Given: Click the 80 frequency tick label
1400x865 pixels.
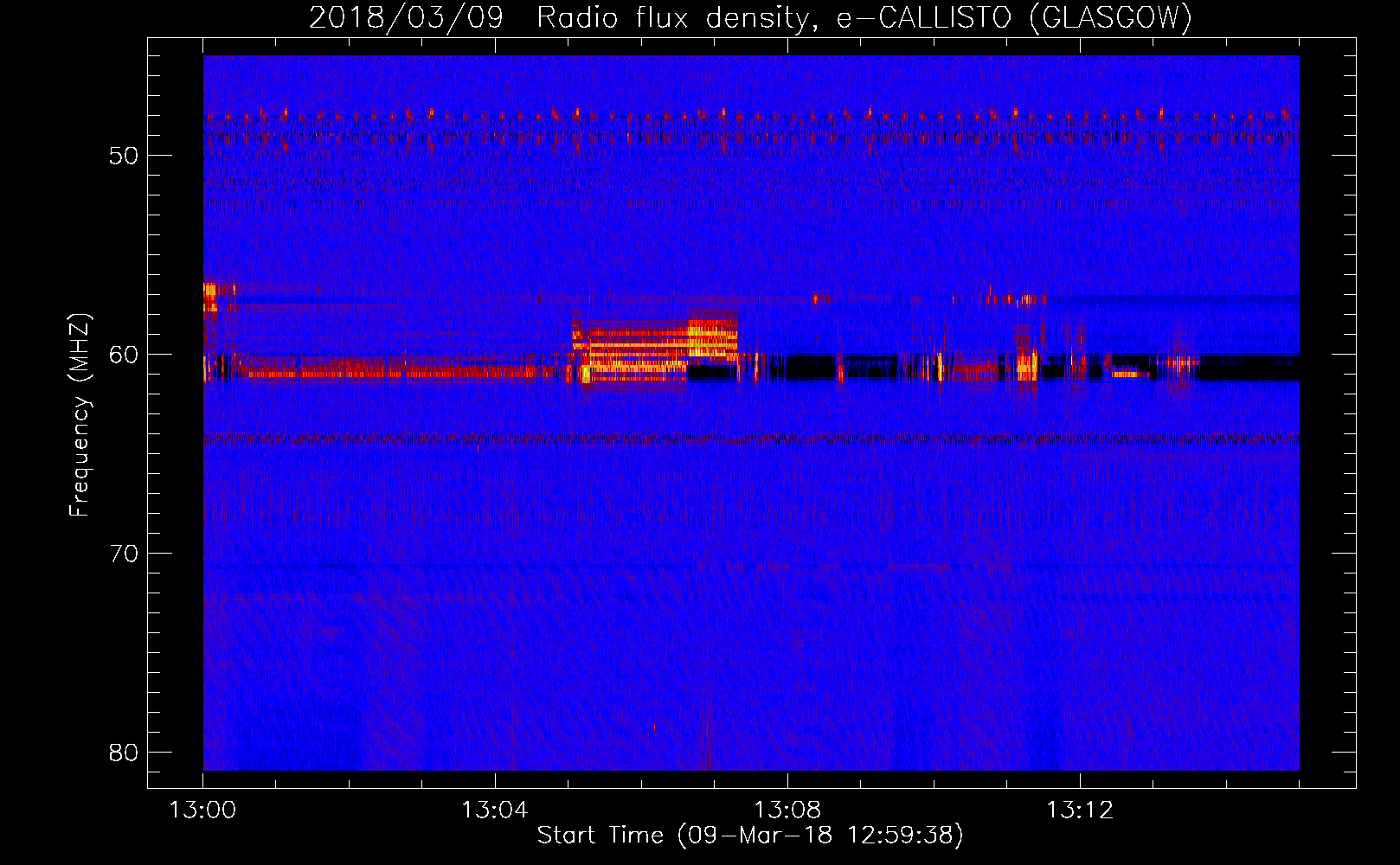Looking at the screenshot, I should [124, 753].
